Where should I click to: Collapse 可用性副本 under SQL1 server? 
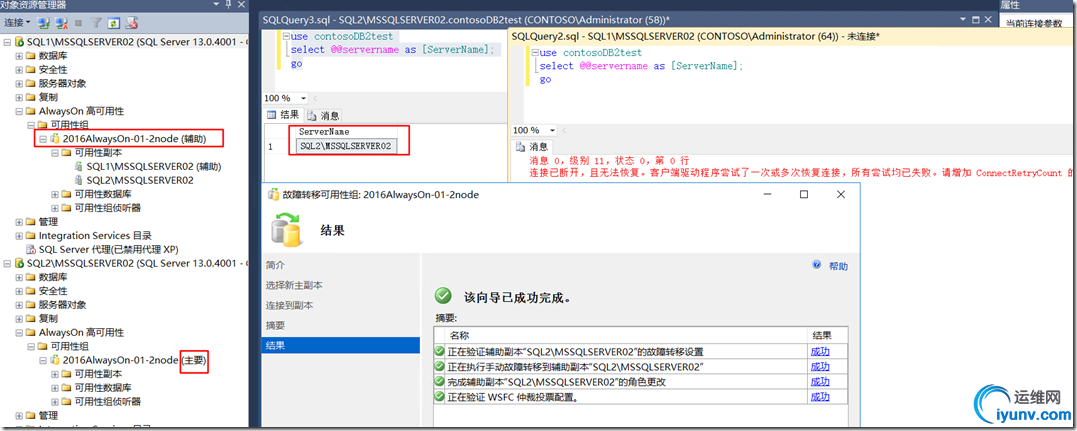pyautogui.click(x=55, y=153)
